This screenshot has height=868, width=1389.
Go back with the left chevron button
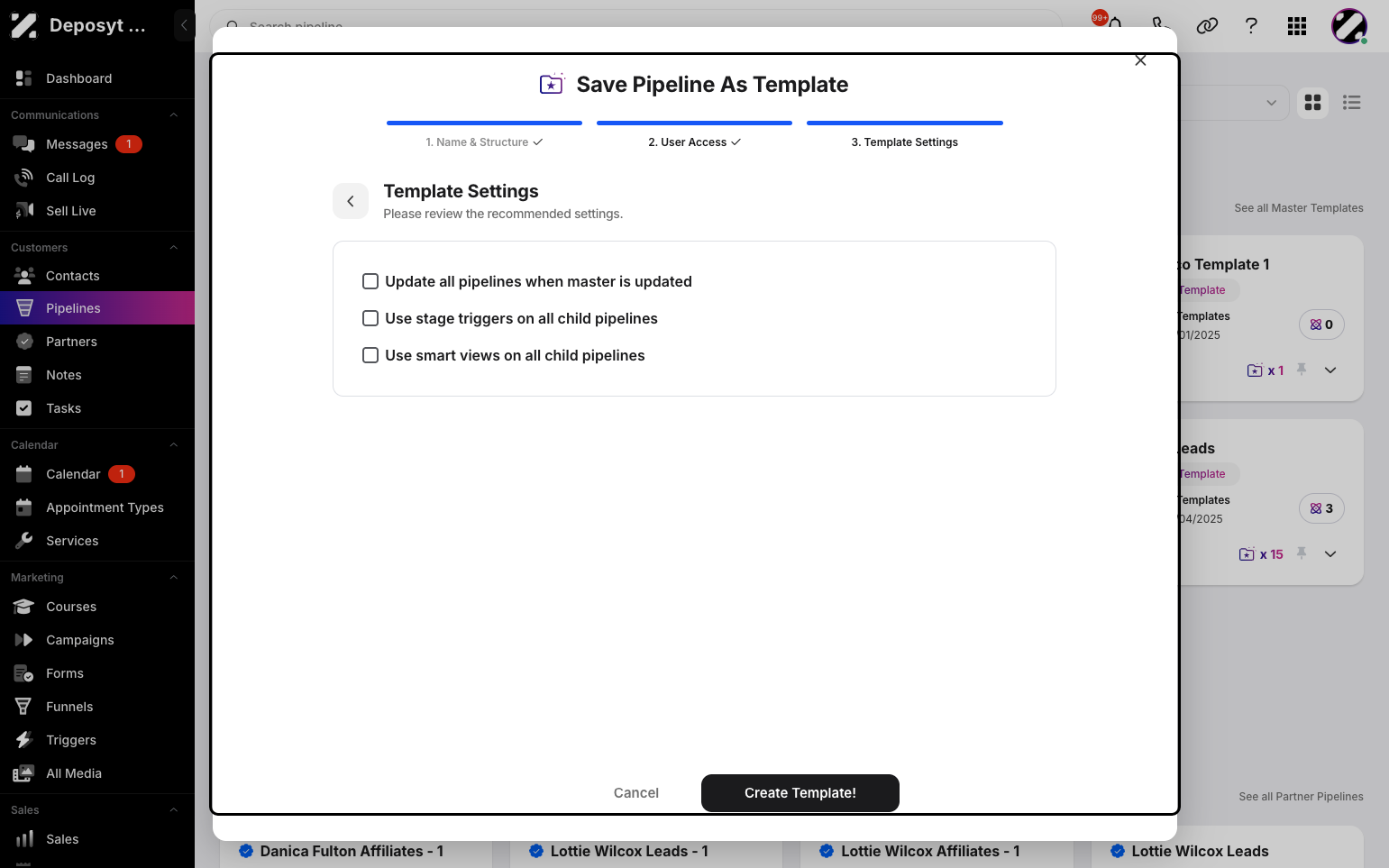[x=351, y=201]
